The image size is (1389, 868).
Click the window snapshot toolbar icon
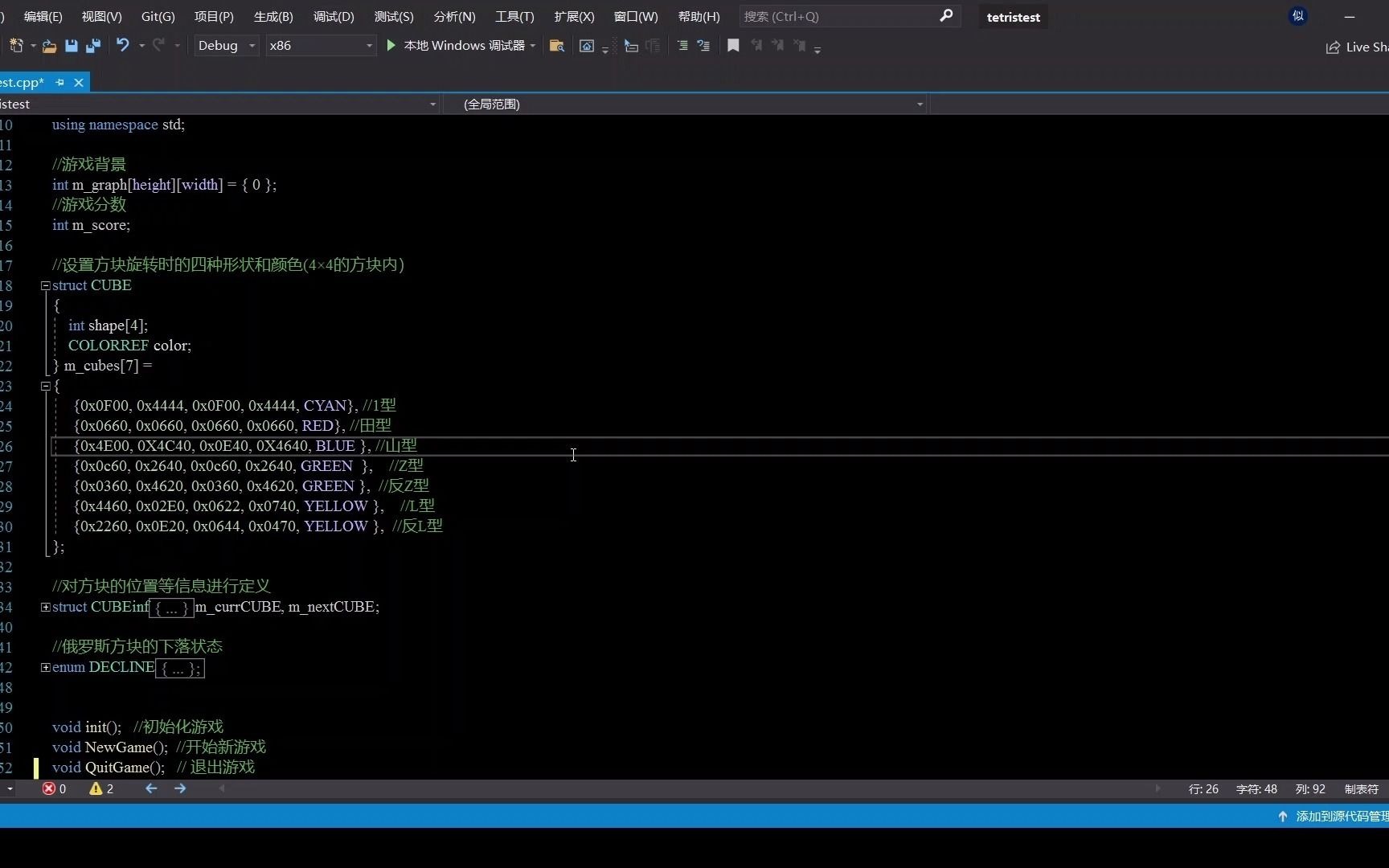[587, 46]
